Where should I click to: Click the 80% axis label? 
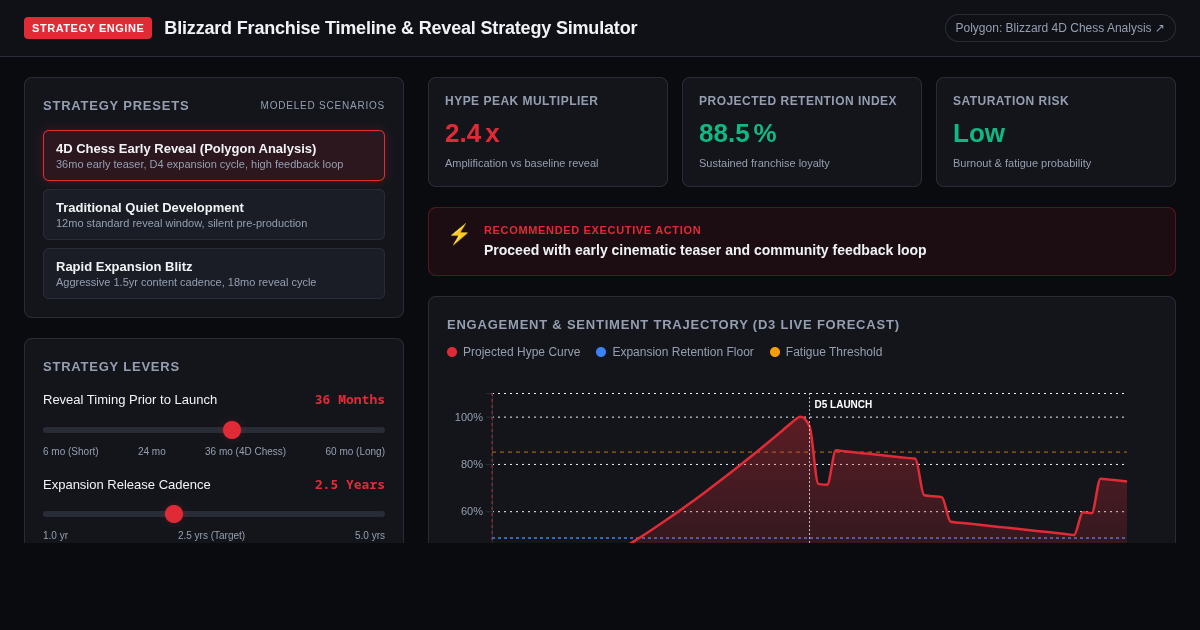[x=472, y=464]
